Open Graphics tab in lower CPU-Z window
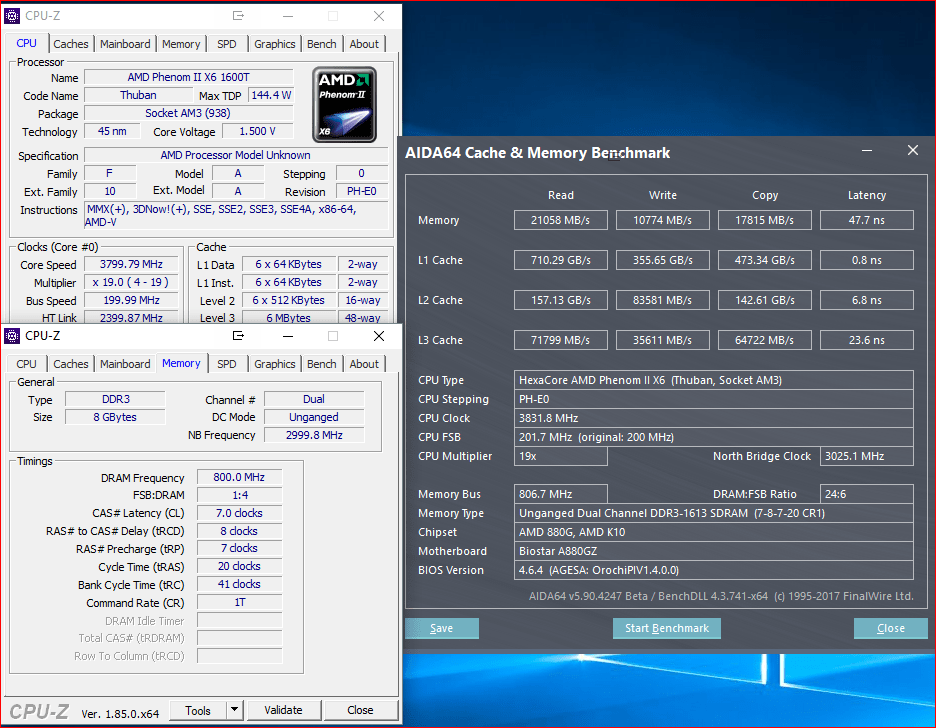This screenshot has height=728, width=936. [275, 364]
